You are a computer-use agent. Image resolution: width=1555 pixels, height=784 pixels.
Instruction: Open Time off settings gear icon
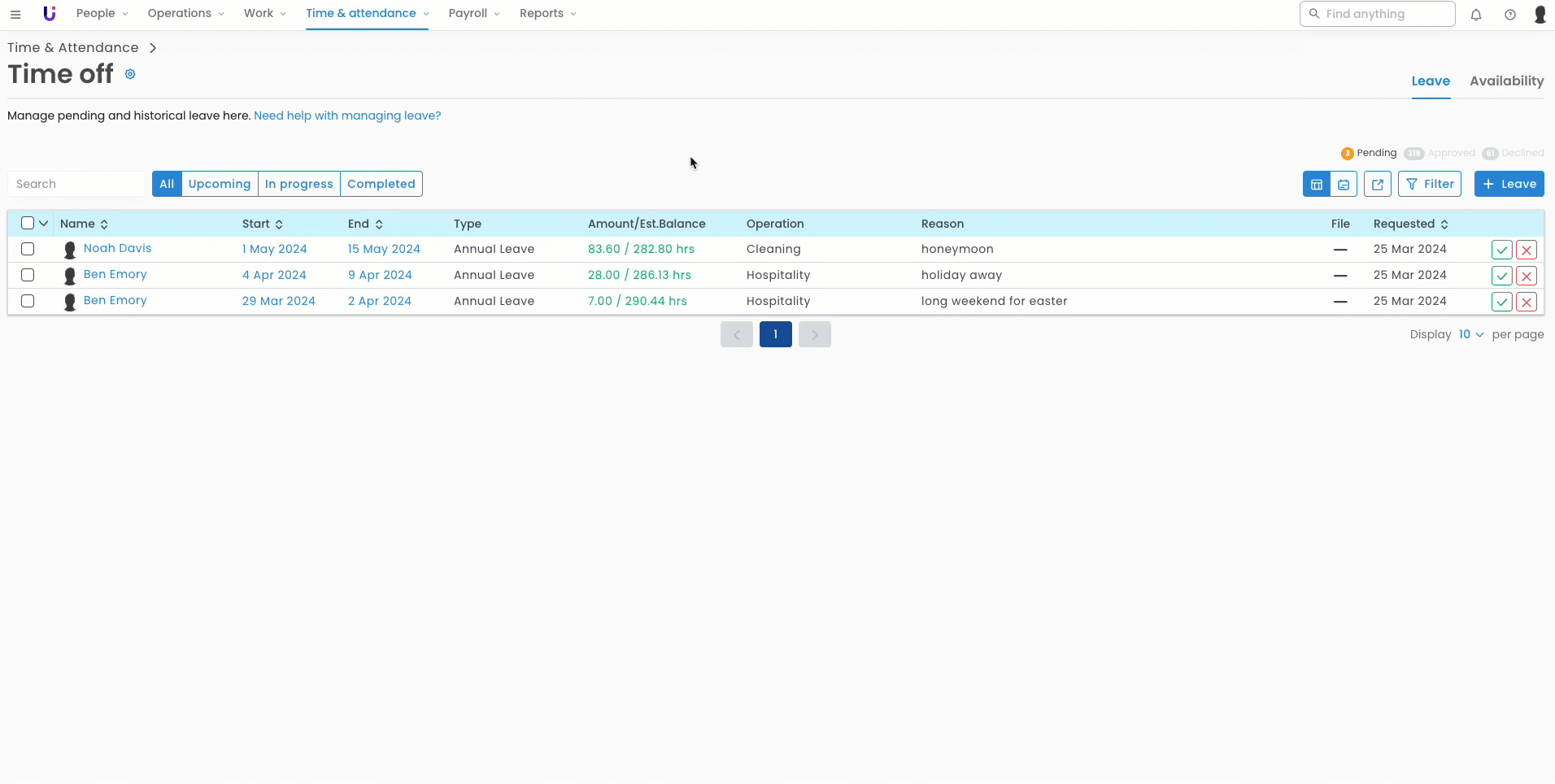130,74
